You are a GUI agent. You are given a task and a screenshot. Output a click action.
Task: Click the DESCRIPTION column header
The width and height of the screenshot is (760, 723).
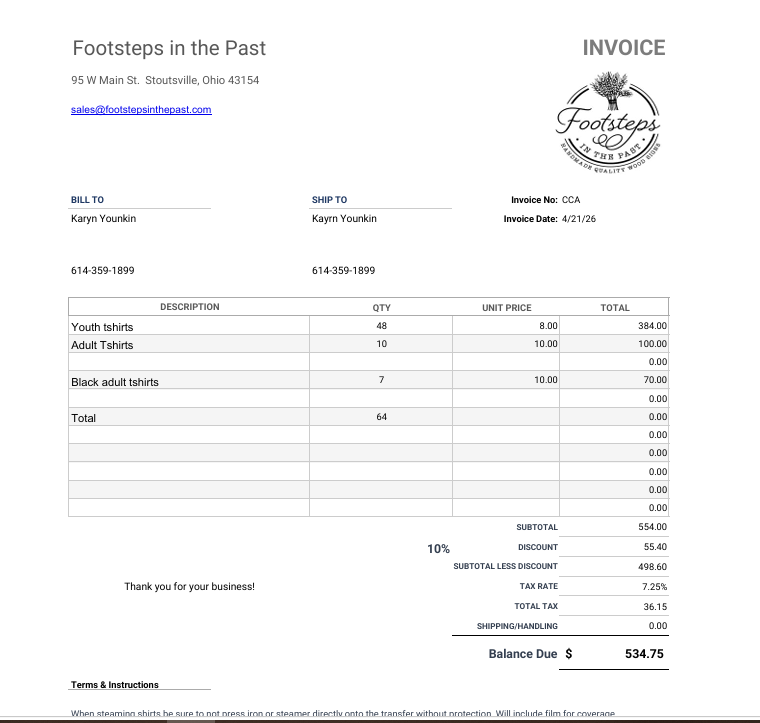[x=190, y=307]
